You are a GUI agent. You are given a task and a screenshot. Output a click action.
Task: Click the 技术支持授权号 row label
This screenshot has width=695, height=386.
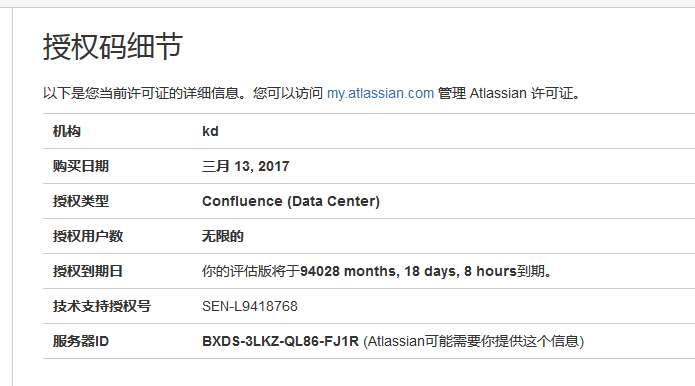[102, 306]
